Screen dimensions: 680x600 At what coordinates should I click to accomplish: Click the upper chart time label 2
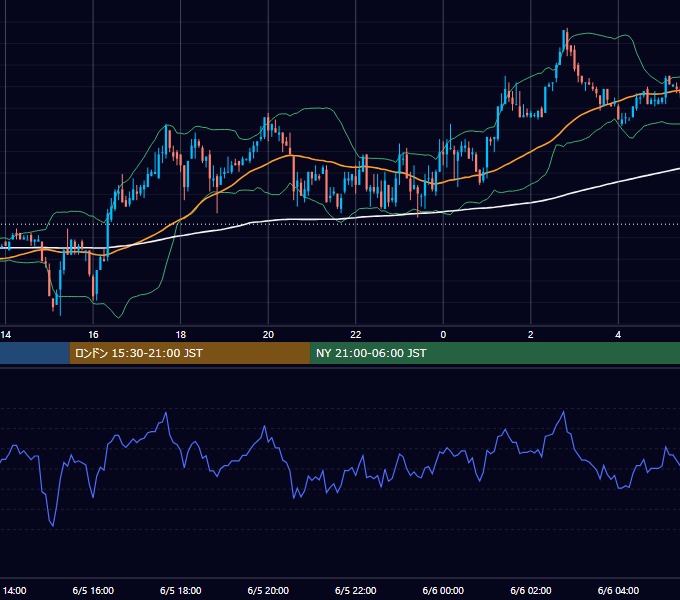pyautogui.click(x=531, y=335)
